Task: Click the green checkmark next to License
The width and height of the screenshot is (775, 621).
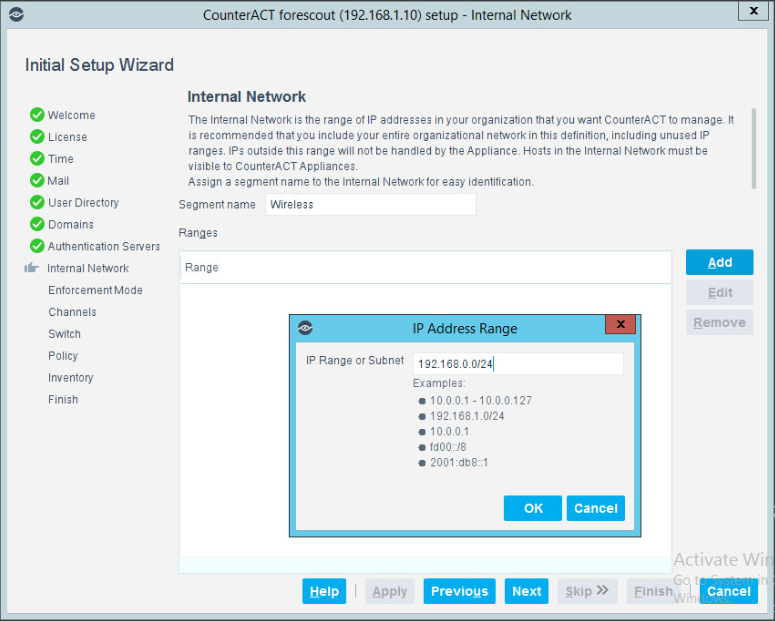Action: (x=37, y=136)
